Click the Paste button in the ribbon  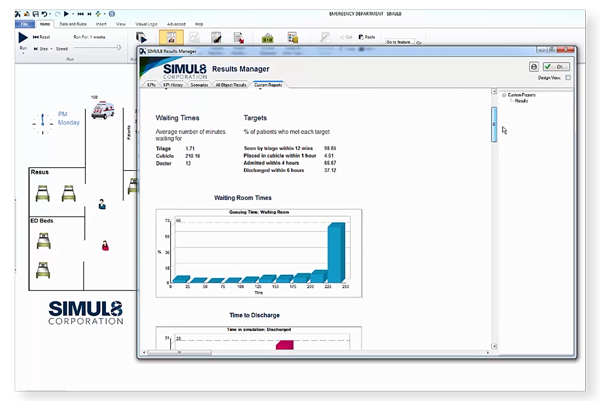[367, 37]
